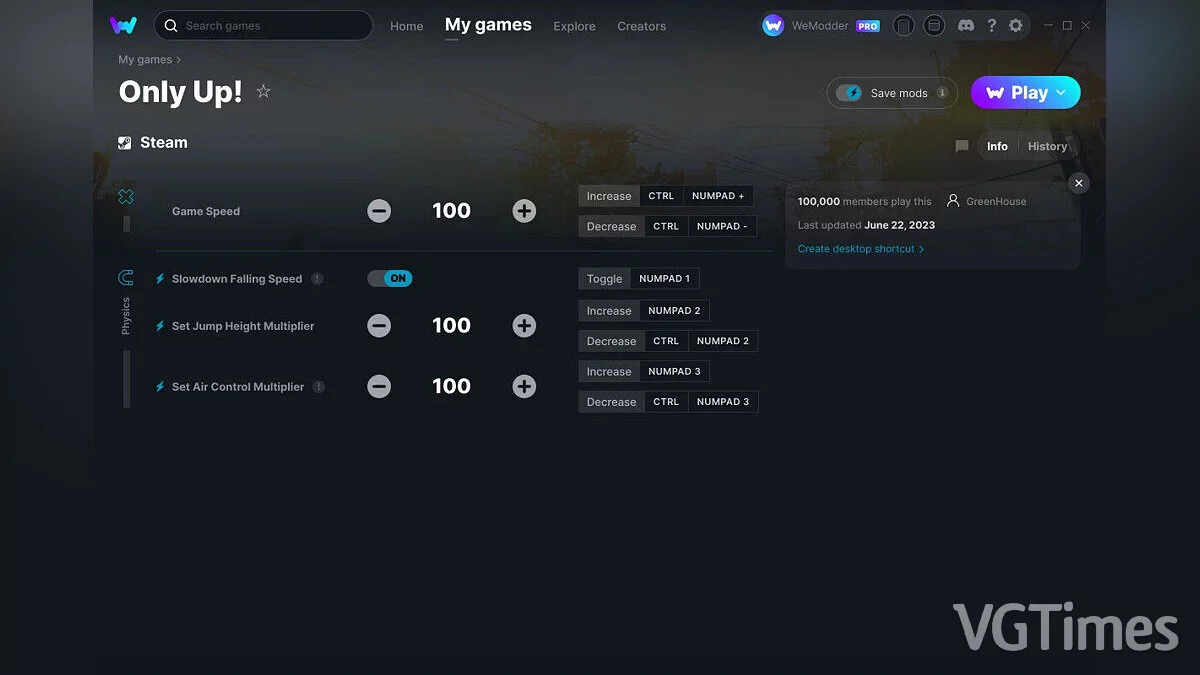Click the NUMPAD 1 hotkey box
This screenshot has height=675, width=1200.
coord(664,279)
